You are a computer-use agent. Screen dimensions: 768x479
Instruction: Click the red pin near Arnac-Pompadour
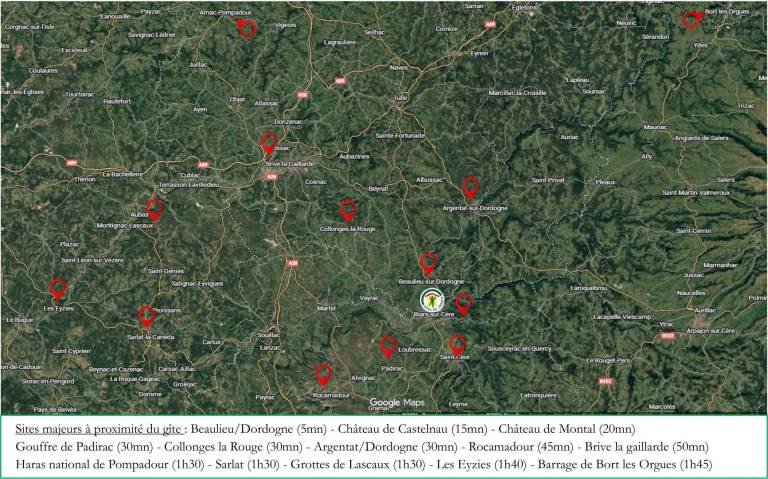pyautogui.click(x=247, y=28)
